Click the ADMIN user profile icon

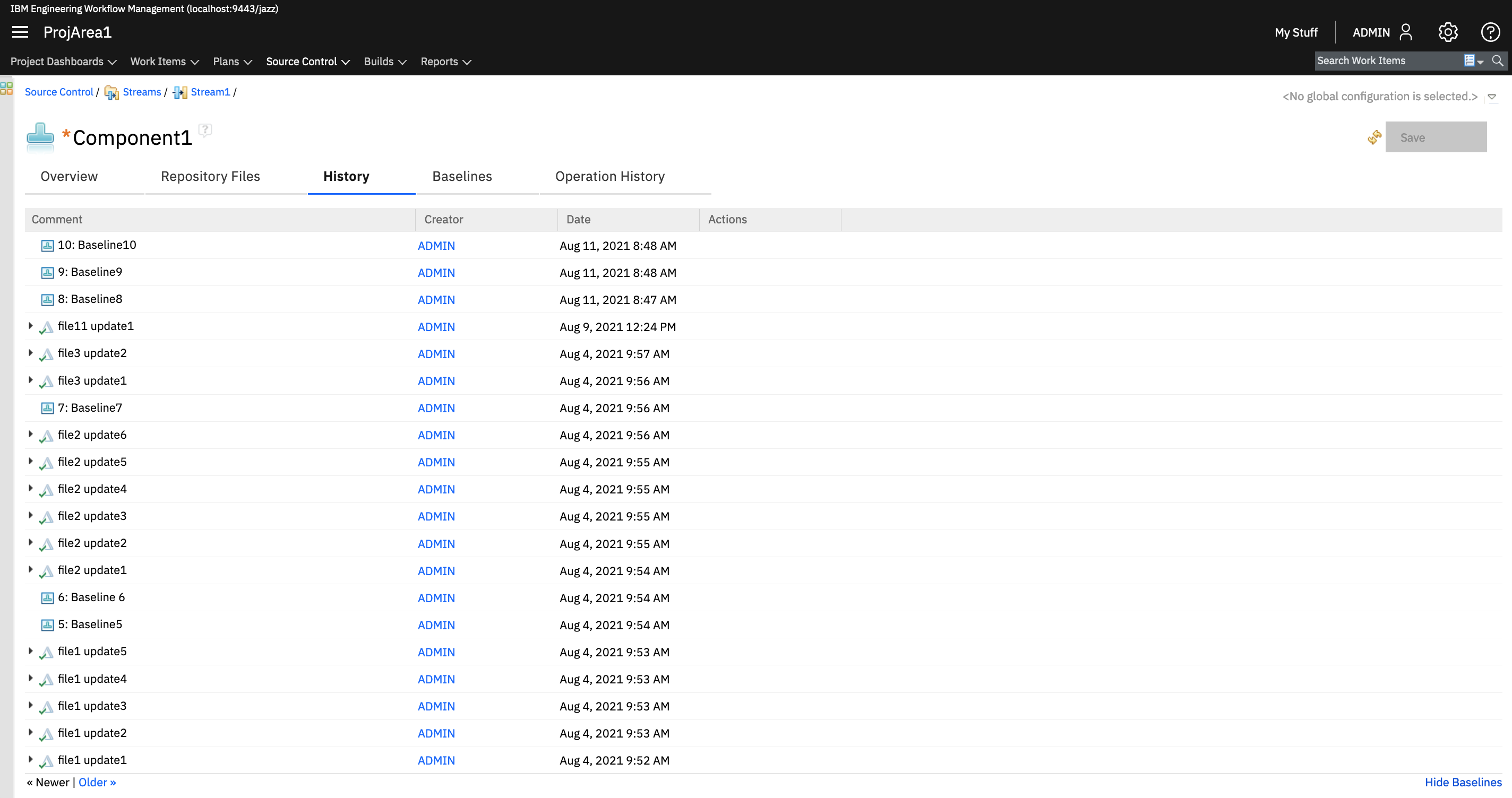(1406, 32)
